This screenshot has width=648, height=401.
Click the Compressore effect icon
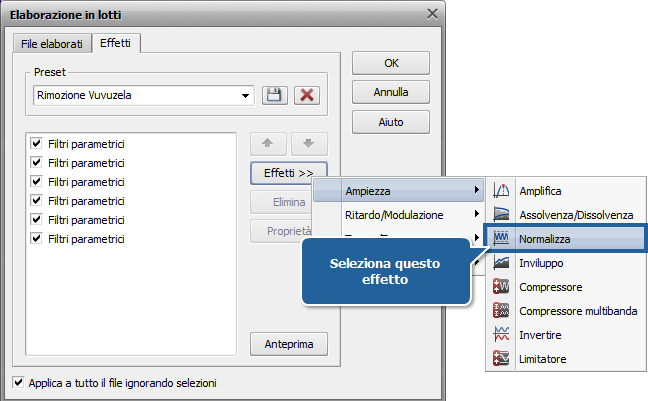(x=501, y=286)
